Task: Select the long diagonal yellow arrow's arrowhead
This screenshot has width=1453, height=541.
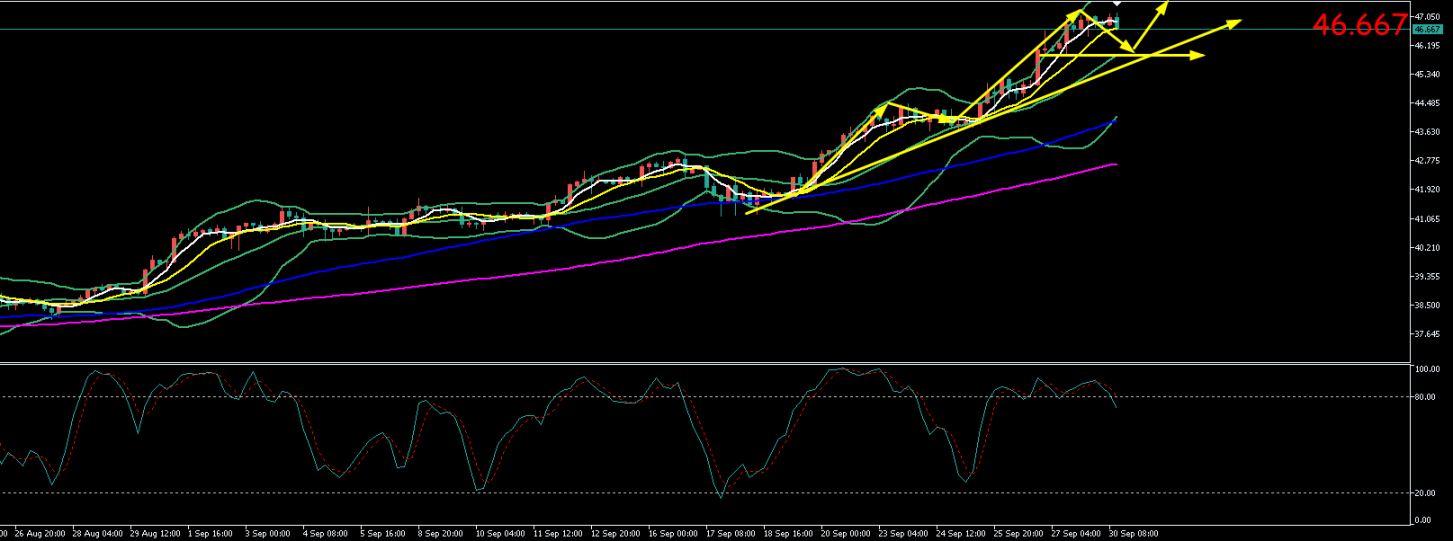Action: [1234, 23]
